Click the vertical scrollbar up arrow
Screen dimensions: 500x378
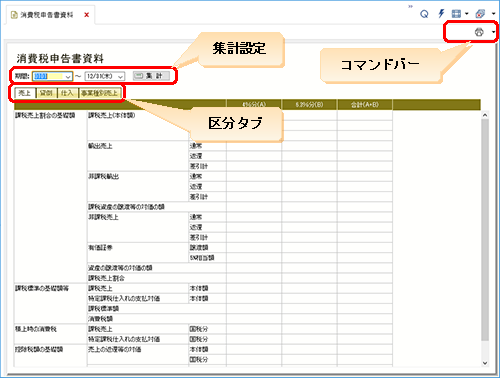pos(485,115)
